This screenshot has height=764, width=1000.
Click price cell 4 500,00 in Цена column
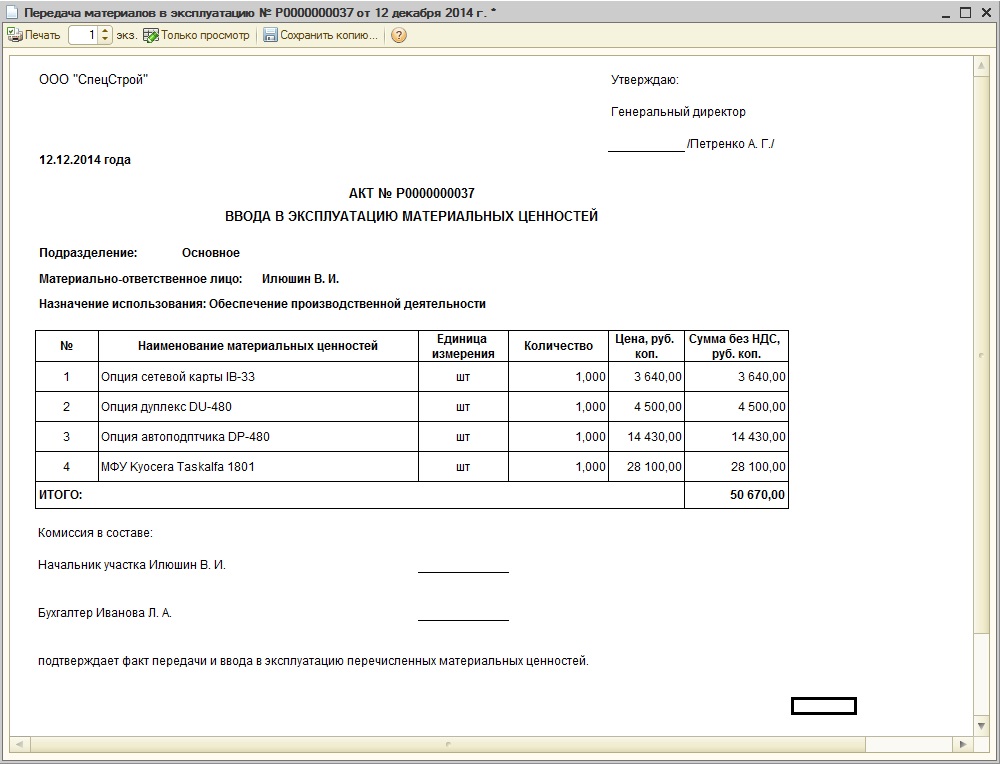pyautogui.click(x=646, y=406)
